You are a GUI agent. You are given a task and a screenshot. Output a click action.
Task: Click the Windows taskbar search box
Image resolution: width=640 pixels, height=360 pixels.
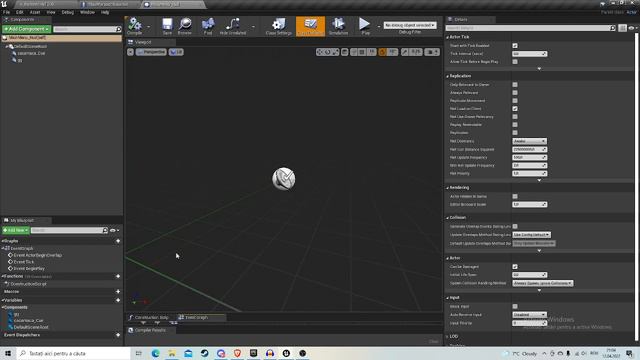click(73, 353)
